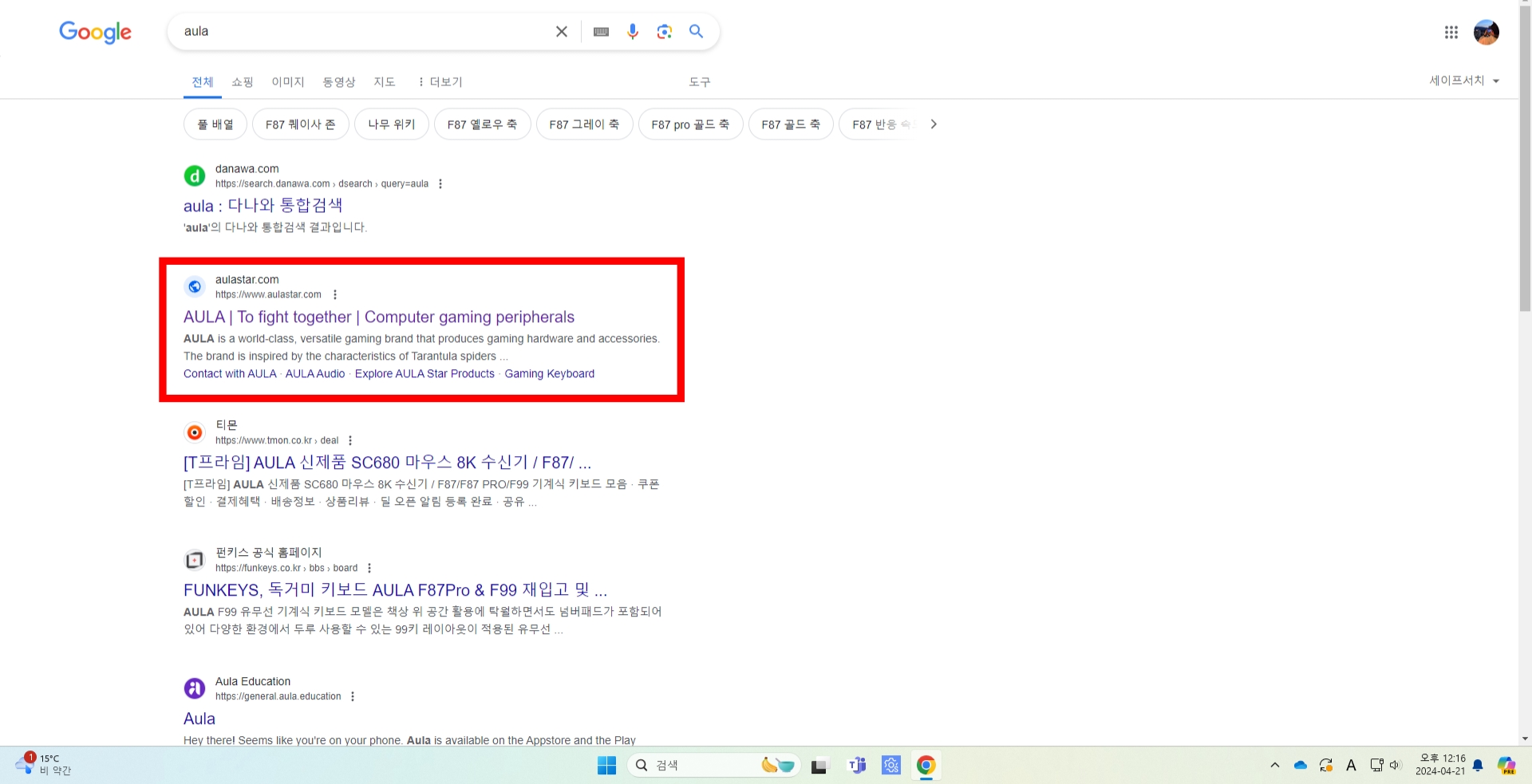Open aula : 다나와 통합검색 result
The image size is (1532, 784).
pyautogui.click(x=263, y=205)
